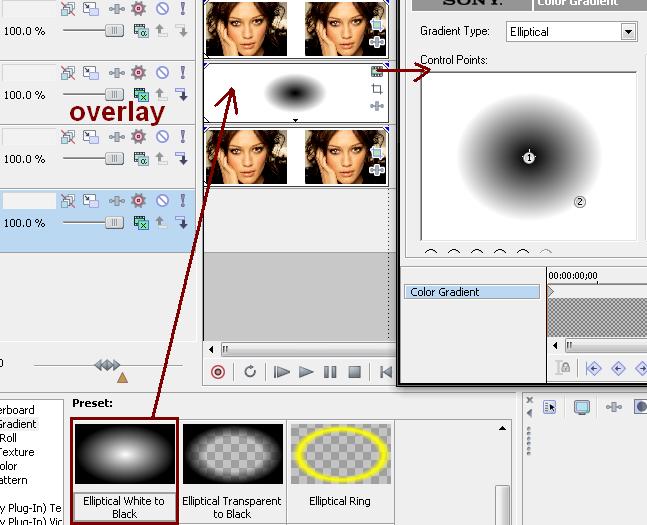Select gradient control point 2
Viewport: 647px width, 525px height.
(x=580, y=202)
